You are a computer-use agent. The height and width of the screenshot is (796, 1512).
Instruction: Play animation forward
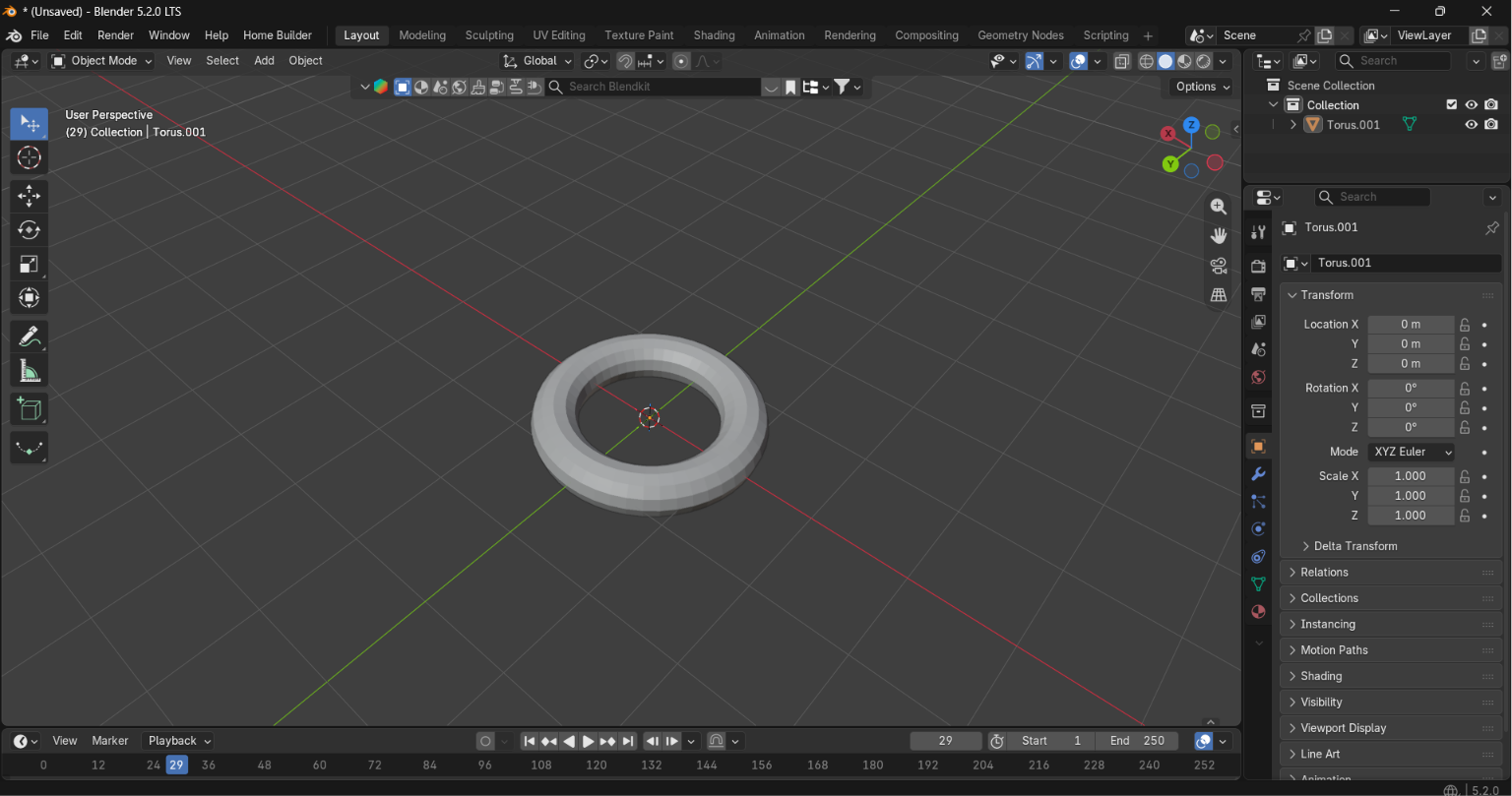pyautogui.click(x=589, y=742)
